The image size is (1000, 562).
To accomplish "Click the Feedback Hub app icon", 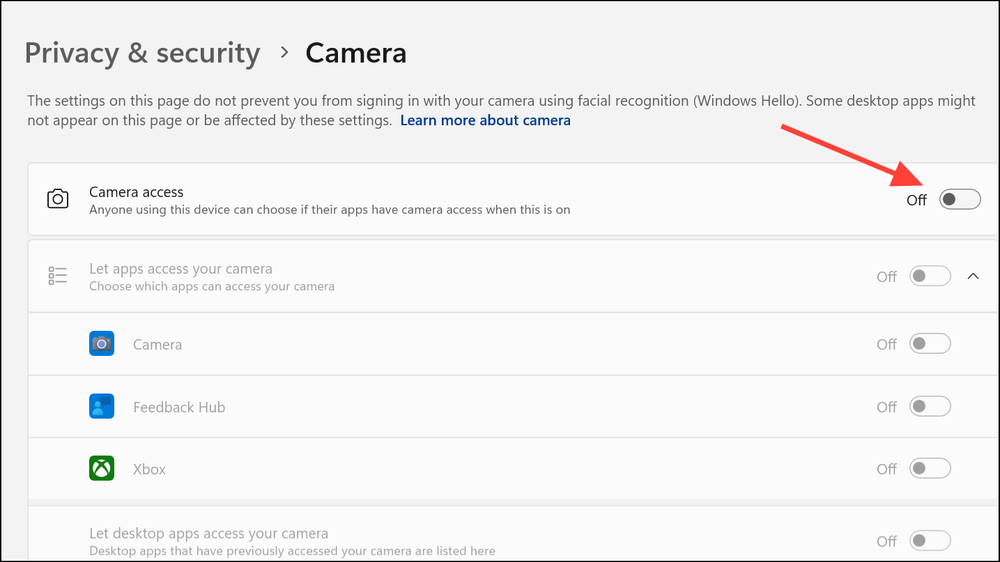I will 101,406.
